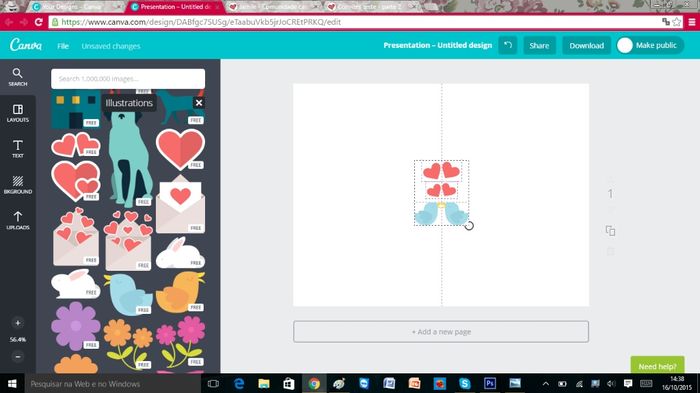The width and height of the screenshot is (700, 393).
Task: Open Photoshop from taskbar
Action: [490, 384]
